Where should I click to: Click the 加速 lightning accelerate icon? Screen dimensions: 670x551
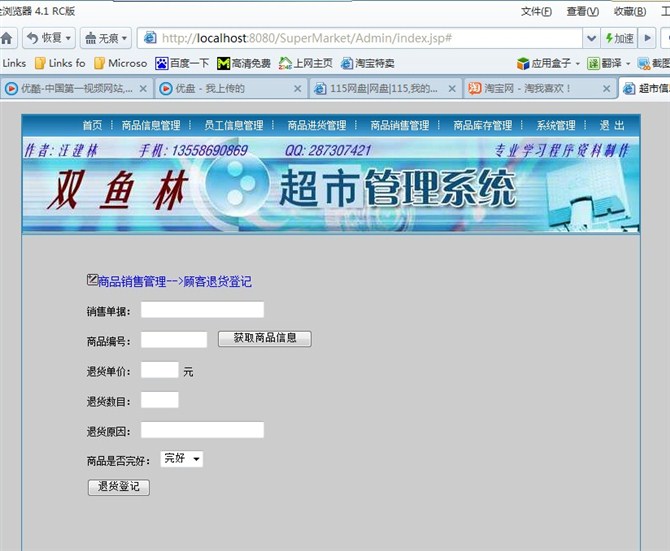click(619, 38)
